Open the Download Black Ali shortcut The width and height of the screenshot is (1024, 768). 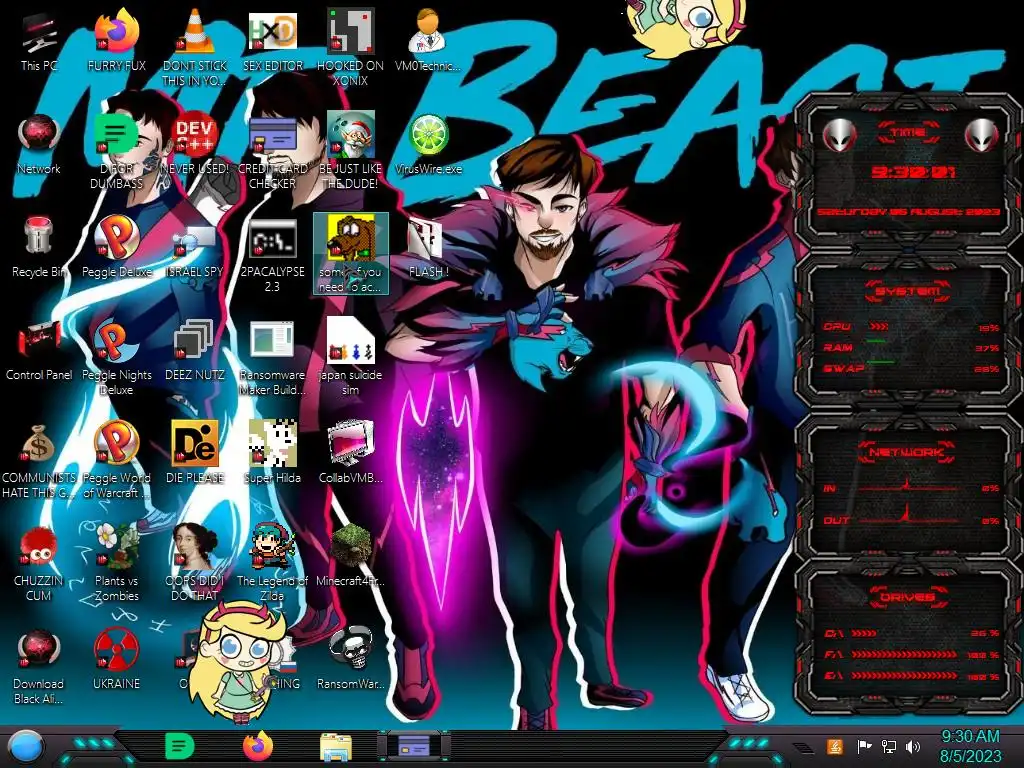coord(39,667)
